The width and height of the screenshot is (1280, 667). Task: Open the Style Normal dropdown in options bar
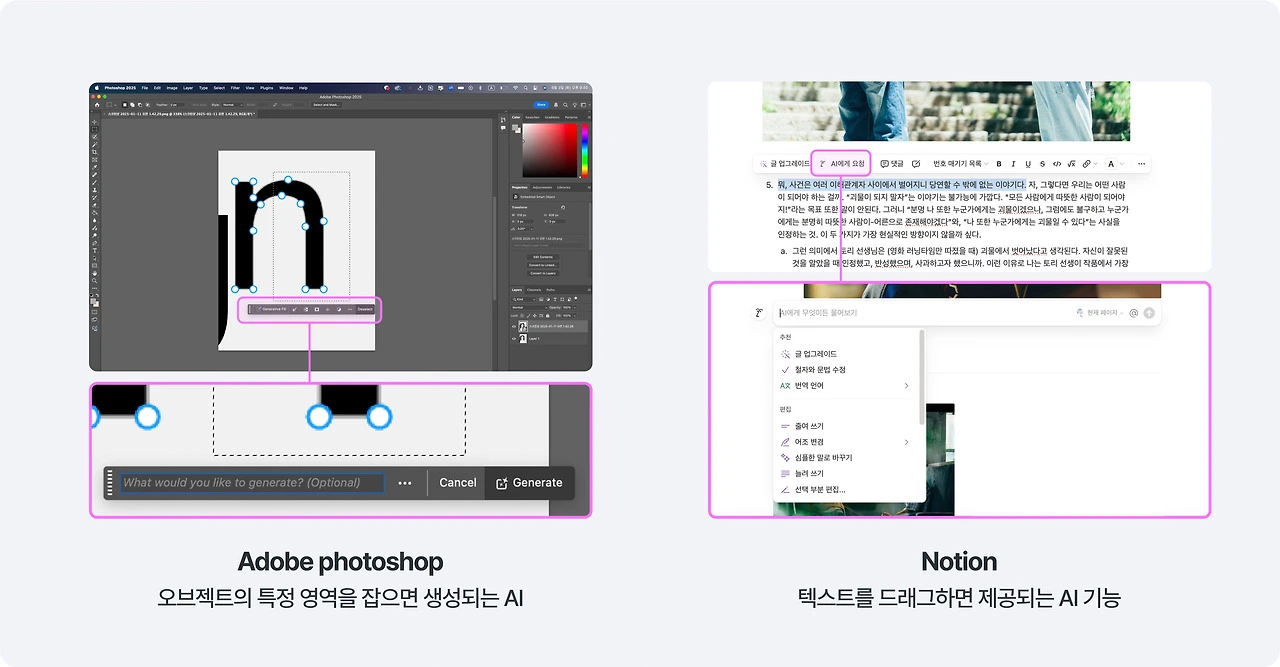231,105
